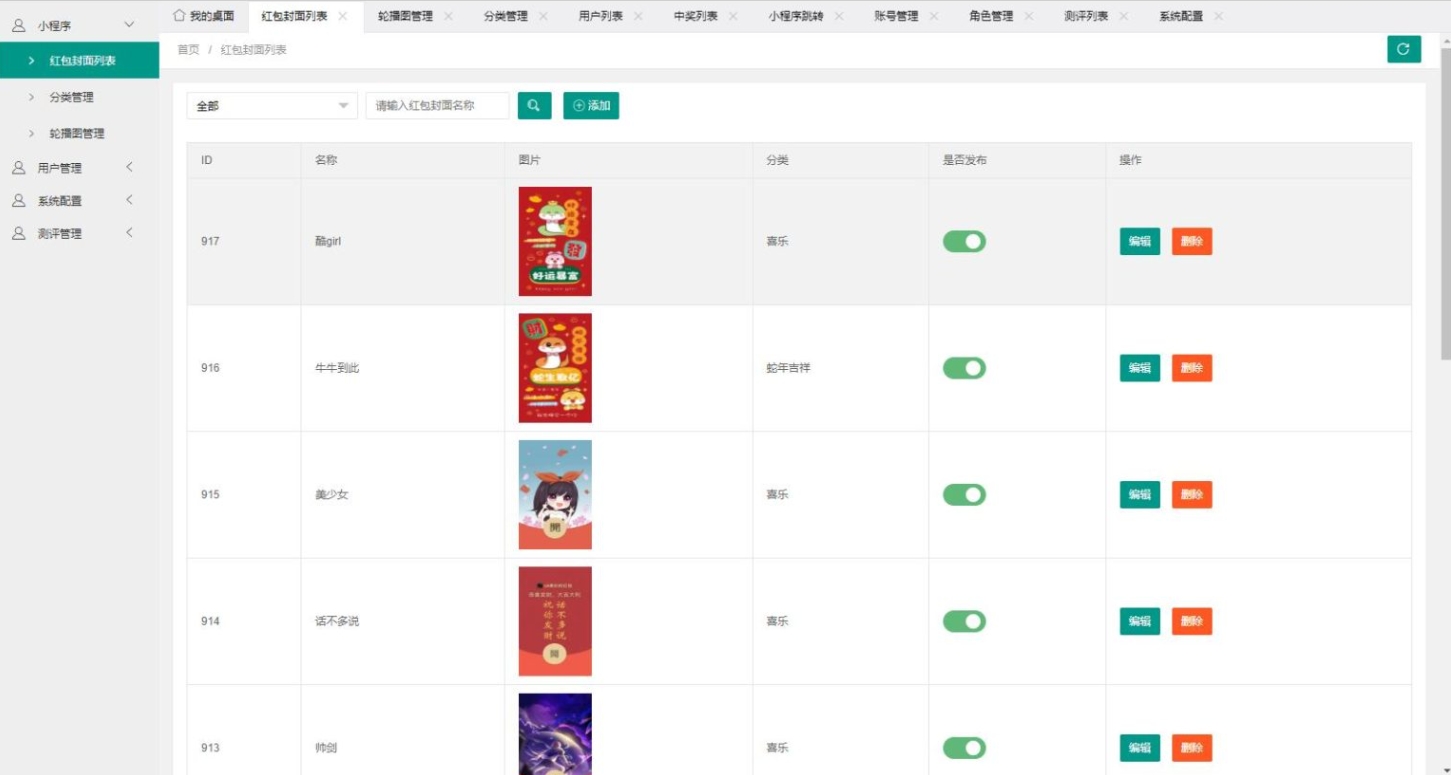
Task: Switch to the 用户列表 tab
Action: 600,16
